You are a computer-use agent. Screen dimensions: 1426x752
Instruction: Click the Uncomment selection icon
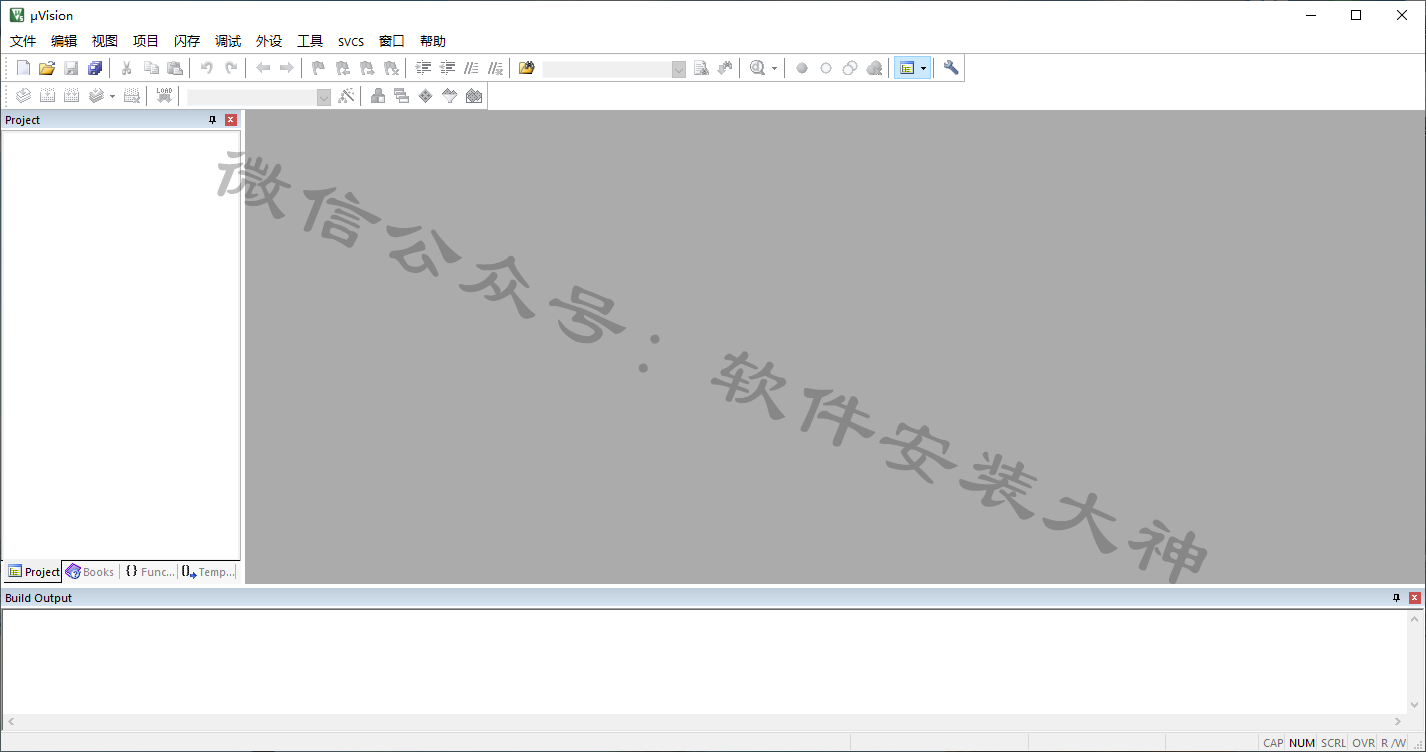(495, 68)
